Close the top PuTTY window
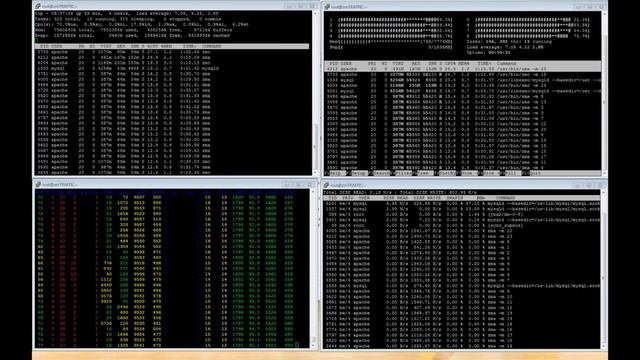 (312, 7)
